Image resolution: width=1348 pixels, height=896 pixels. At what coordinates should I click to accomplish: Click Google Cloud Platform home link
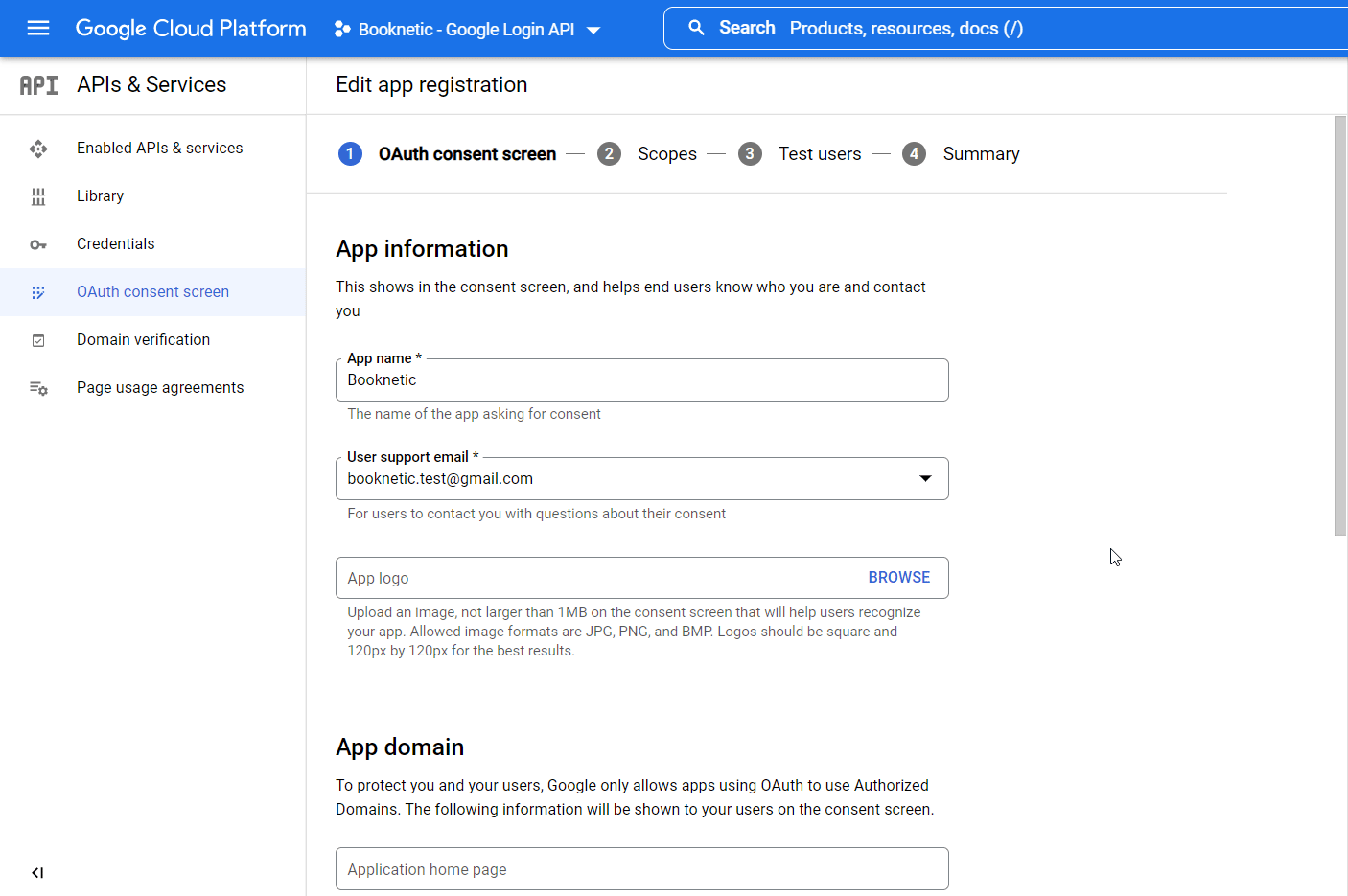[190, 28]
